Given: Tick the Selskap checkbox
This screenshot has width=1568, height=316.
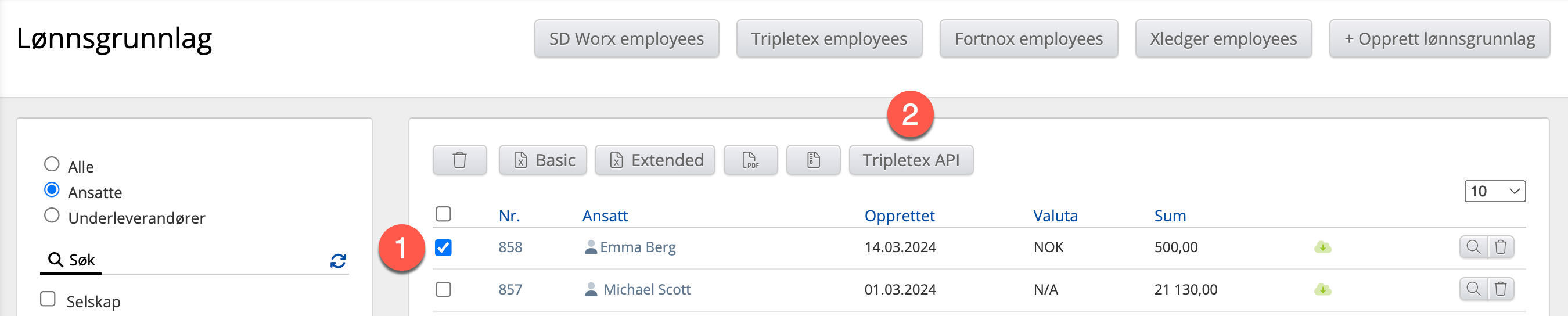Looking at the screenshot, I should pyautogui.click(x=48, y=299).
